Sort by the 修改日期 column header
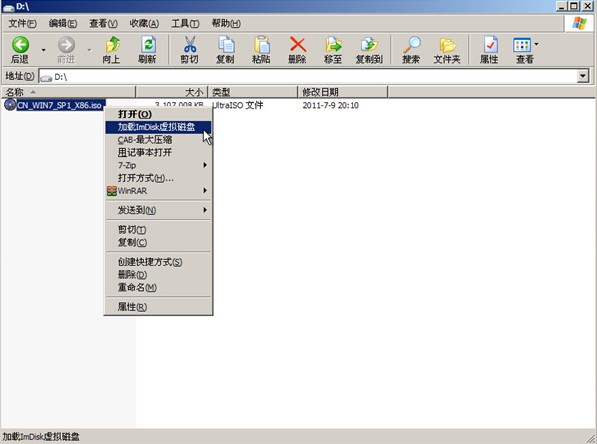The width and height of the screenshot is (597, 444). coord(342,92)
